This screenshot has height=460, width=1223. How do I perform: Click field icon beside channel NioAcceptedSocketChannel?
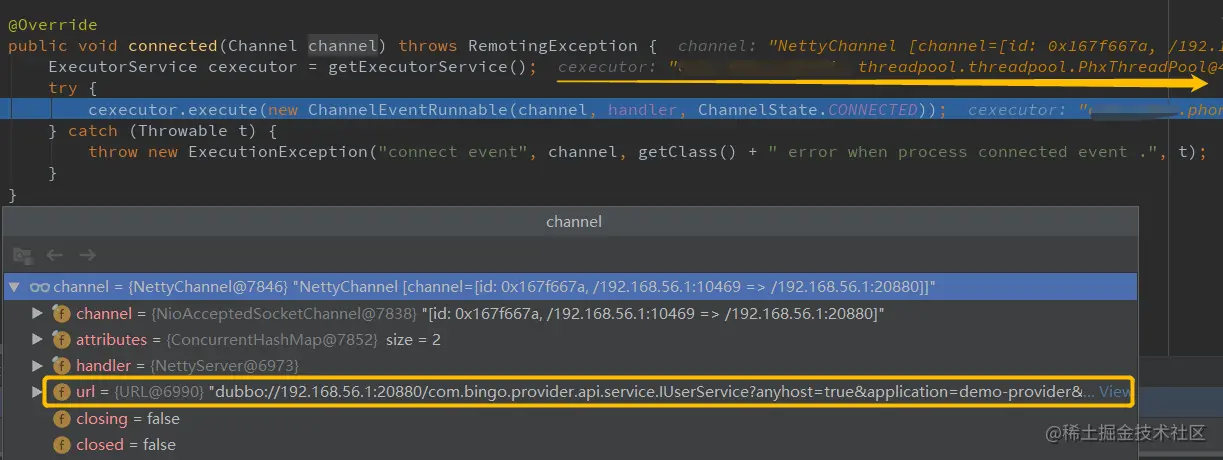61,314
